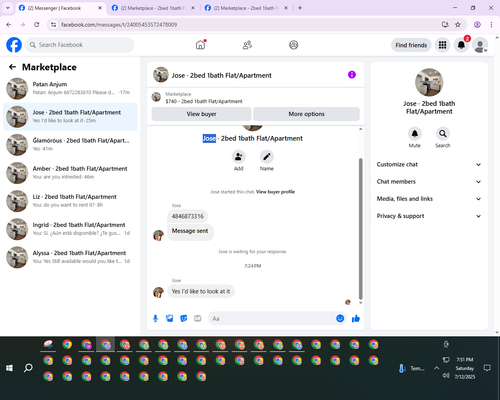
Task: Click the large listing photo in right panel
Action: (x=429, y=82)
